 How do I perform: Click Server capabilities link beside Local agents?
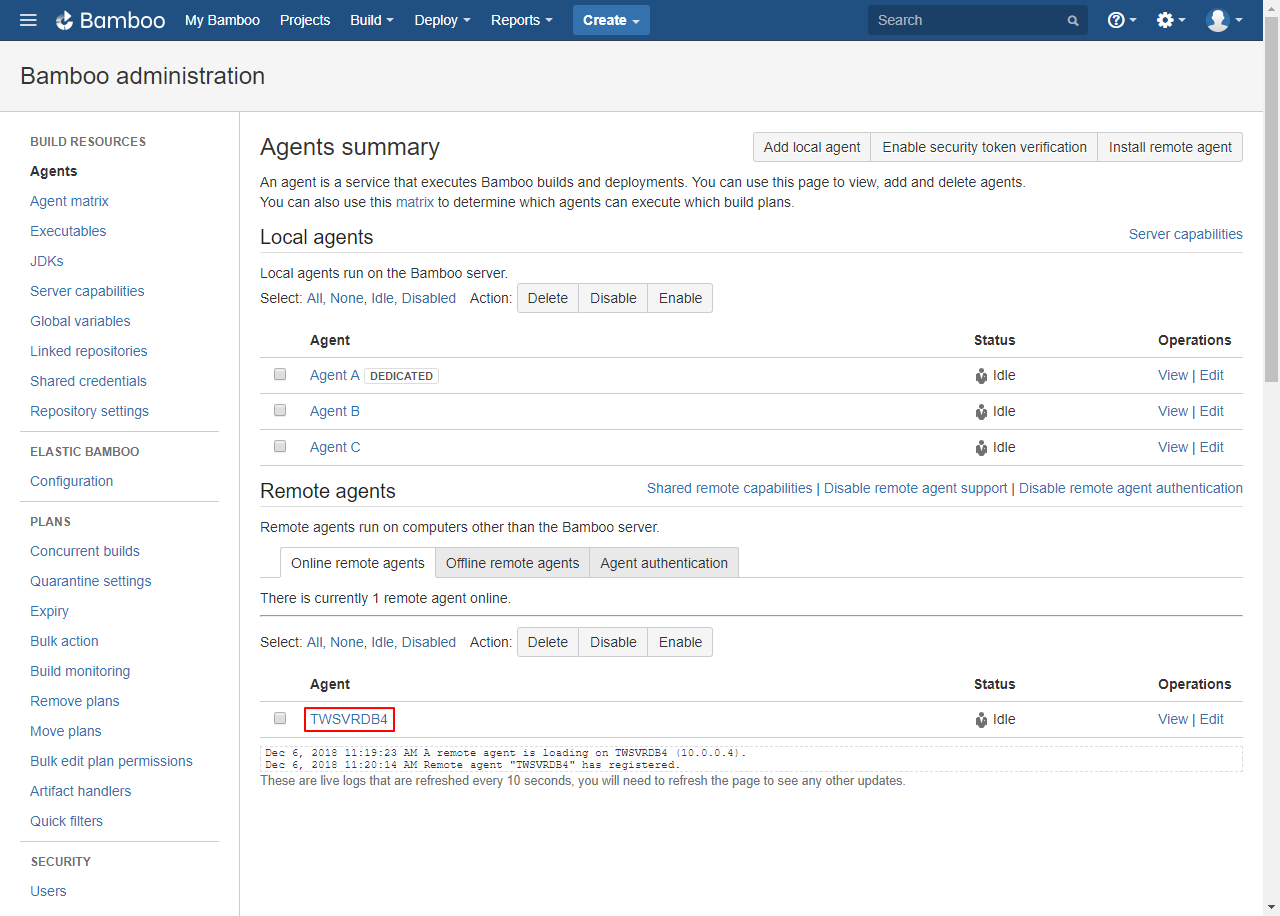1186,234
